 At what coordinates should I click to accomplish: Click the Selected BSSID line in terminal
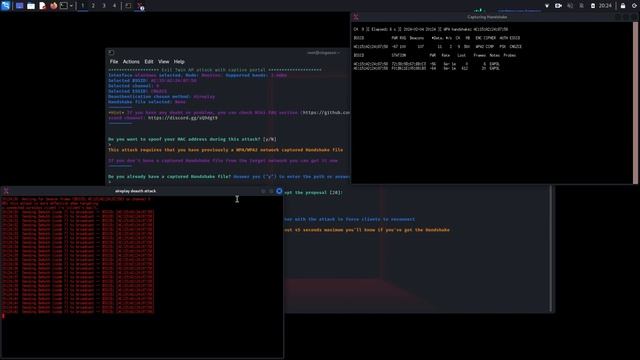point(152,81)
